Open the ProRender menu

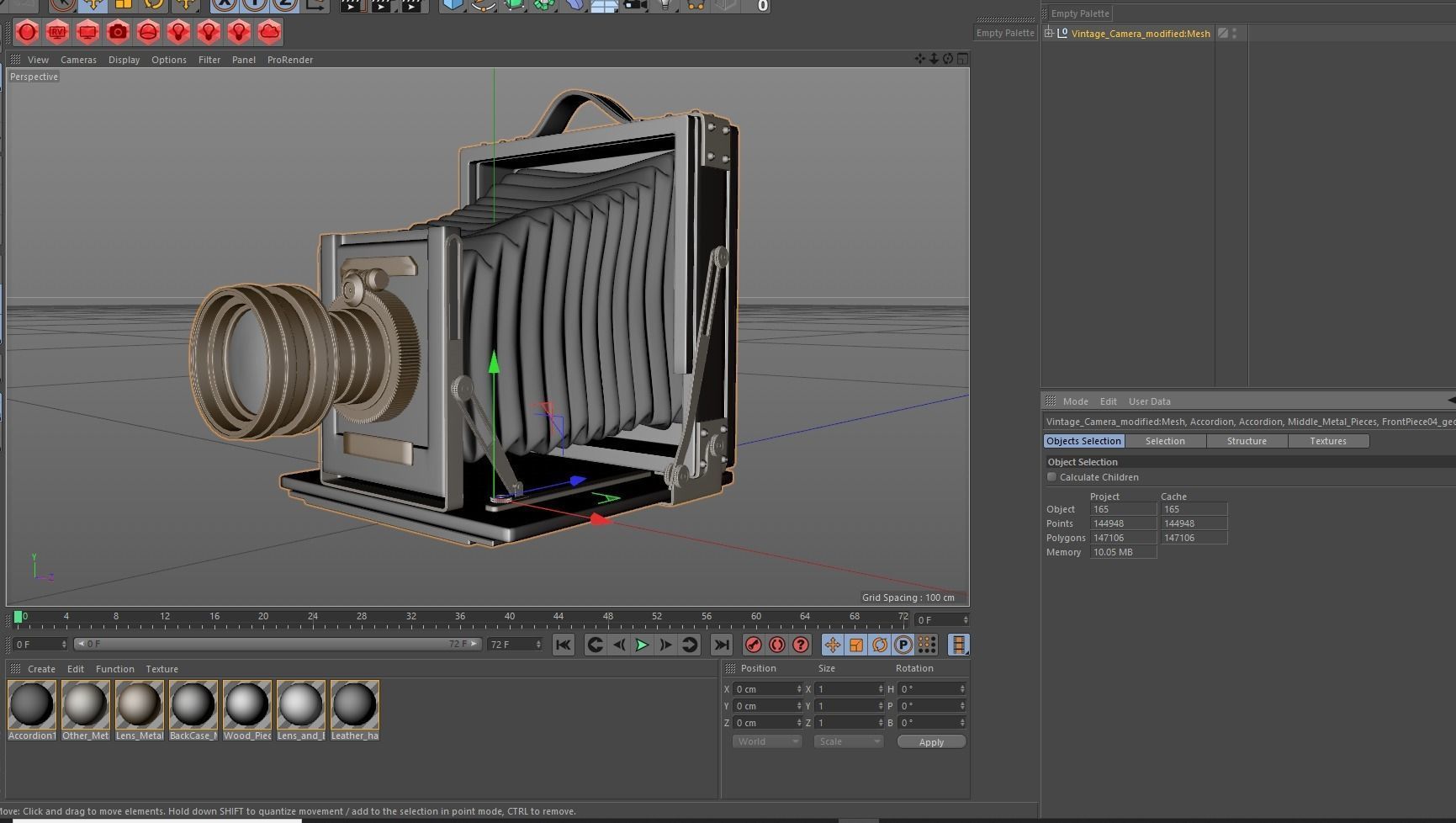pyautogui.click(x=290, y=60)
